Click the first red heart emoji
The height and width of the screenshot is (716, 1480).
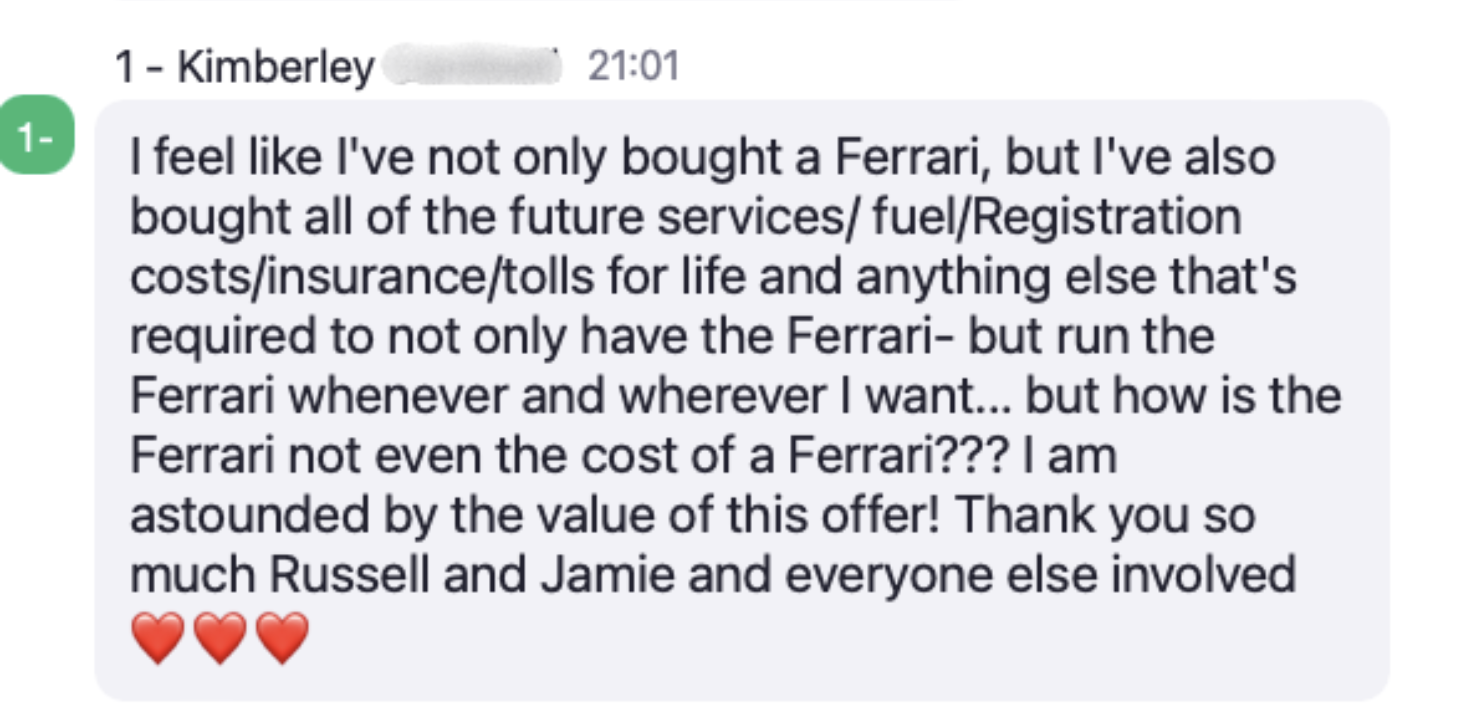point(158,637)
